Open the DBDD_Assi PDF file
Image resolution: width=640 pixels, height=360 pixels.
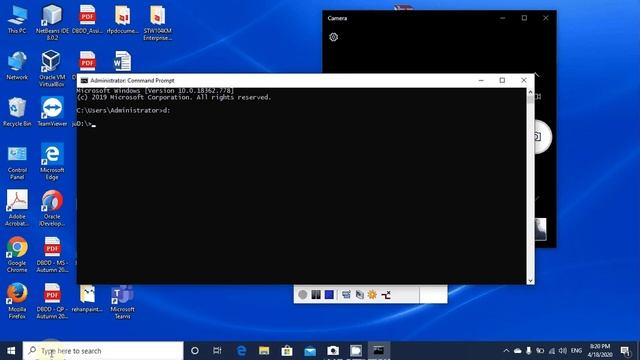pyautogui.click(x=87, y=20)
